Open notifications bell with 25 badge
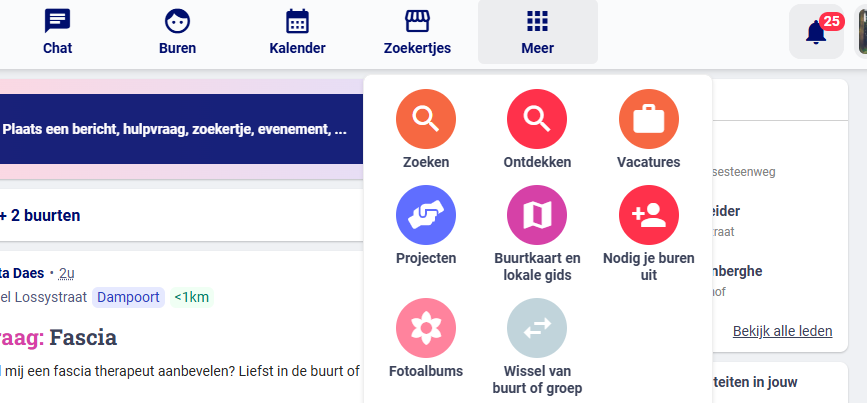The image size is (867, 403). (x=816, y=32)
